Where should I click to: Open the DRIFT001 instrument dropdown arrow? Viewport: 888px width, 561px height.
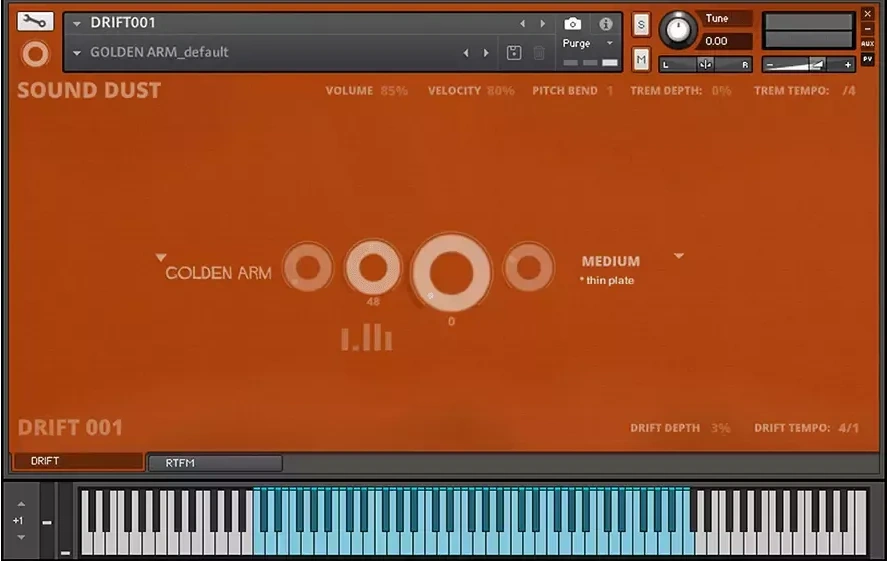pyautogui.click(x=77, y=24)
